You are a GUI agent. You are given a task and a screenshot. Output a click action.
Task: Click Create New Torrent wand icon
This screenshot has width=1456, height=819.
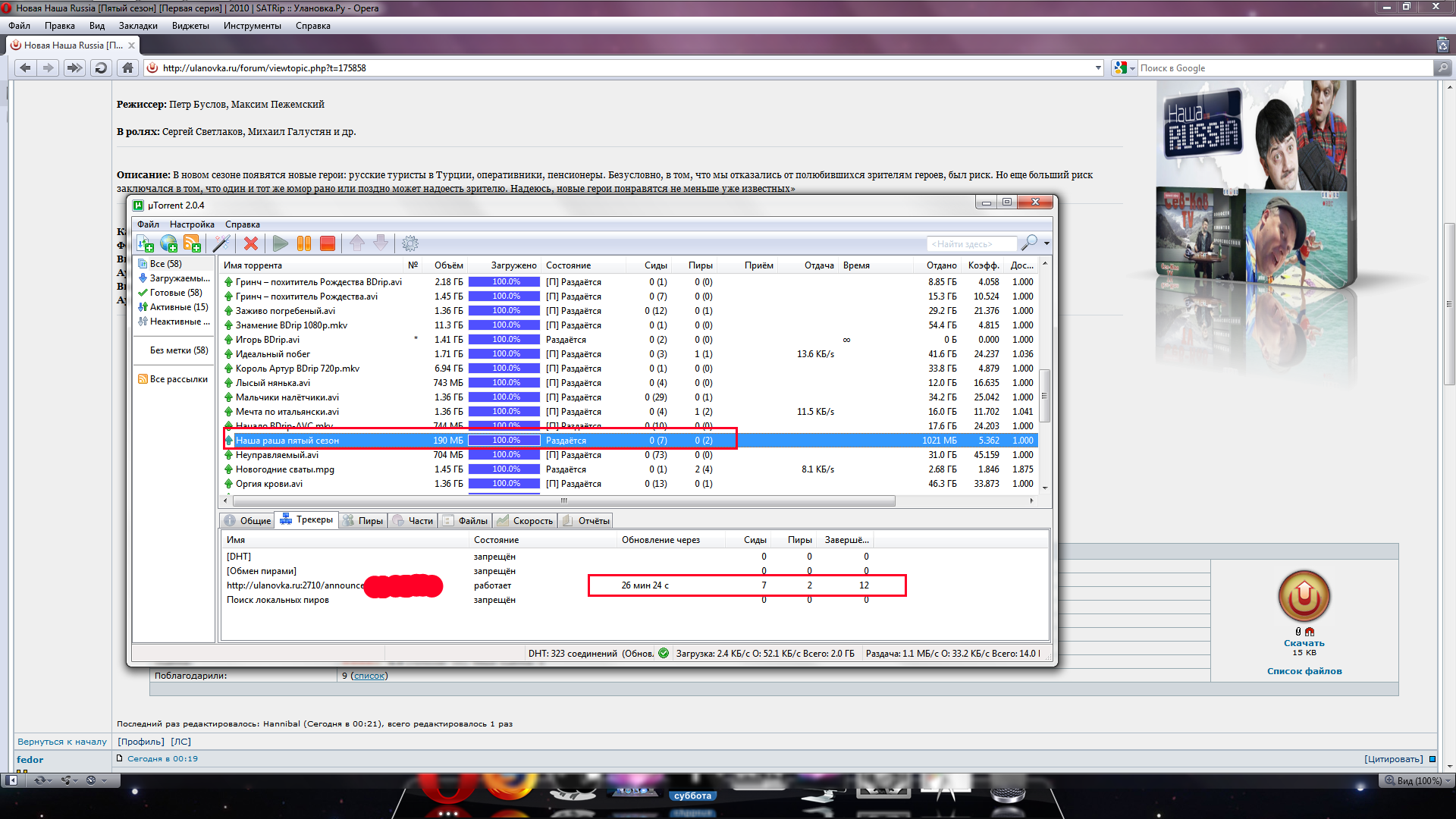coord(221,243)
